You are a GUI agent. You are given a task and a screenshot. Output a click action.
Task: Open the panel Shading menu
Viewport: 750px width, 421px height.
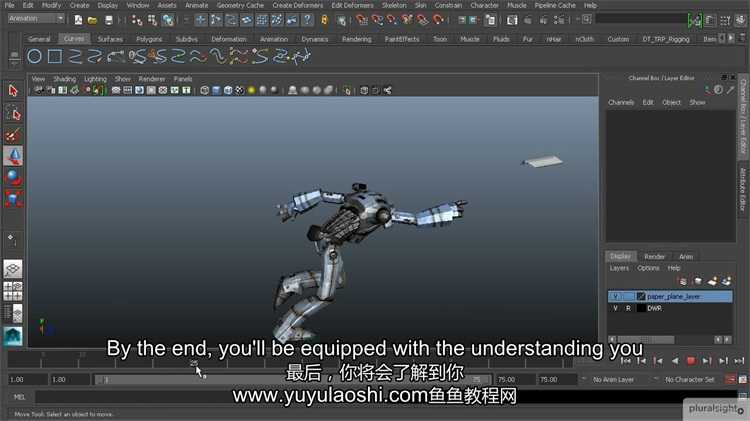pos(64,78)
